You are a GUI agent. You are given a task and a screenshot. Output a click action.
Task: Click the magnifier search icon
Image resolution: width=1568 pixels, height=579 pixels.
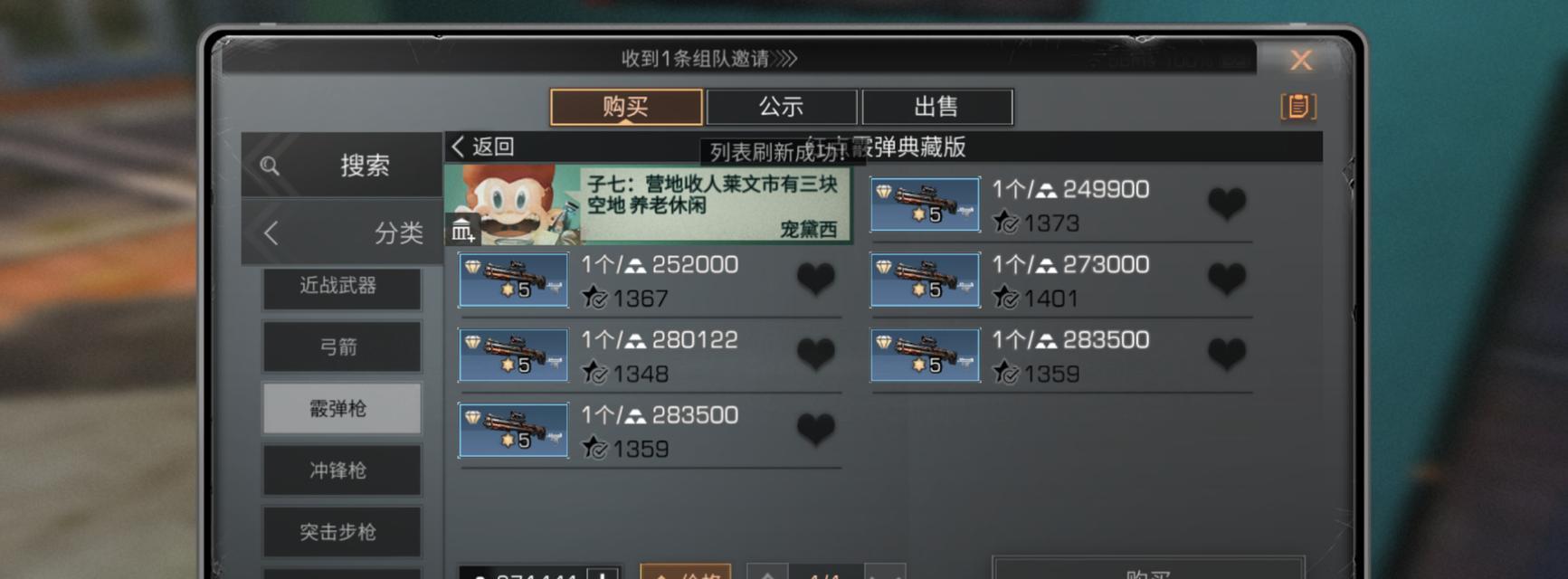[x=270, y=166]
